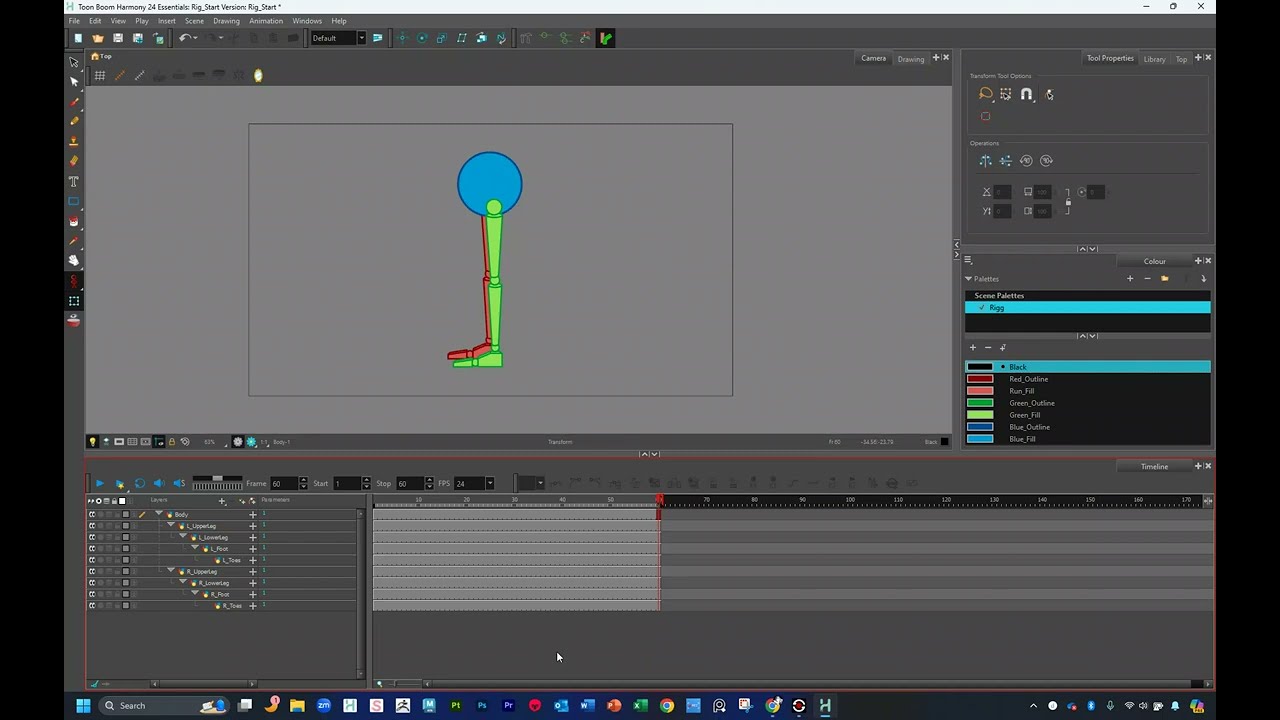Add a new palette with the plus button

click(x=1130, y=279)
